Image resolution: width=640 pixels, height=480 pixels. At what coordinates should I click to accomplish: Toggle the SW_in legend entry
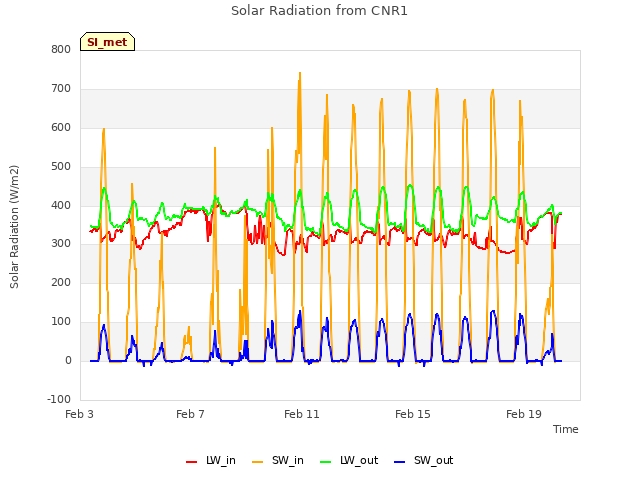point(278,460)
